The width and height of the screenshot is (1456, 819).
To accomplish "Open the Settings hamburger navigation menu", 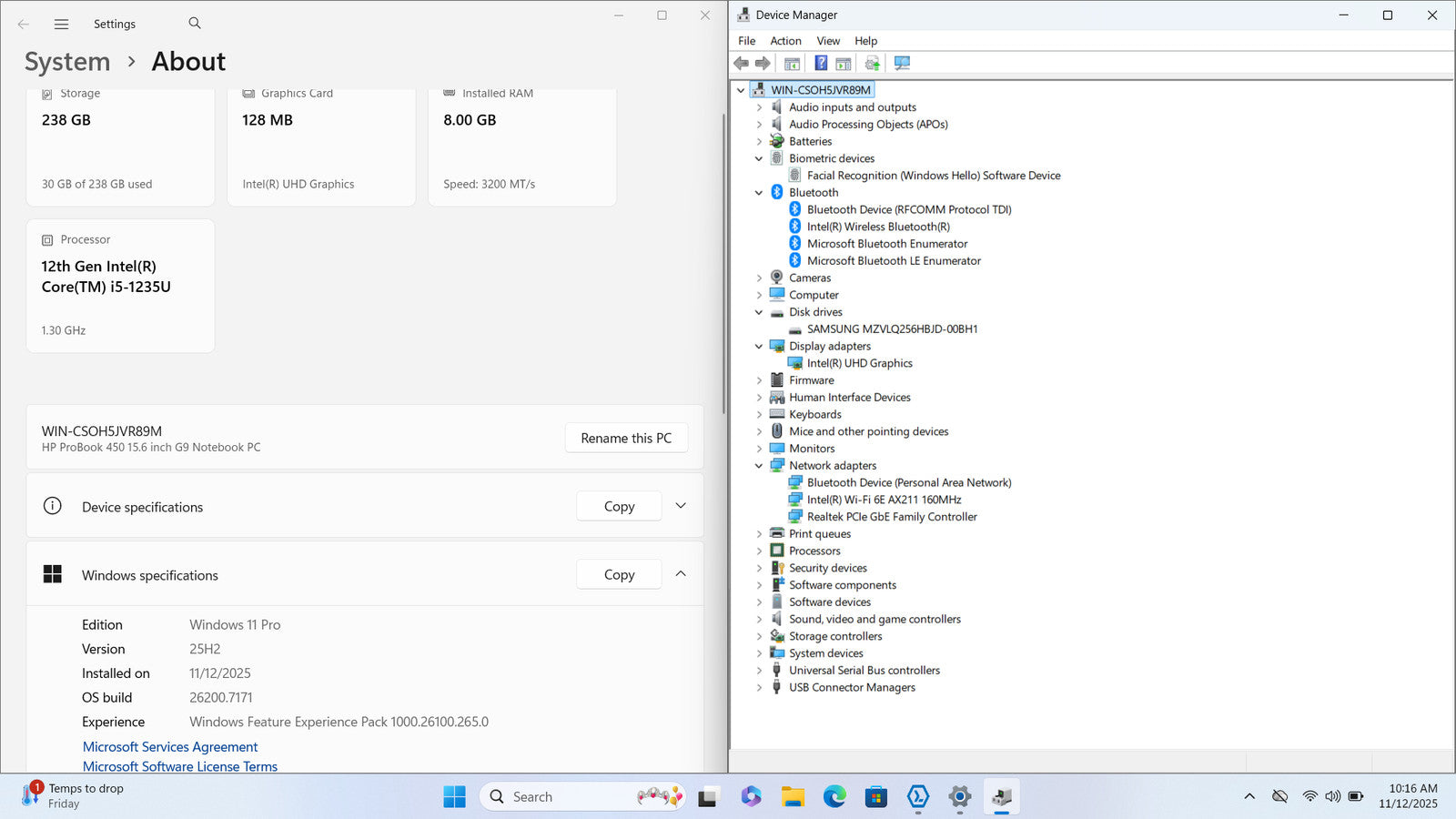I will pyautogui.click(x=61, y=25).
